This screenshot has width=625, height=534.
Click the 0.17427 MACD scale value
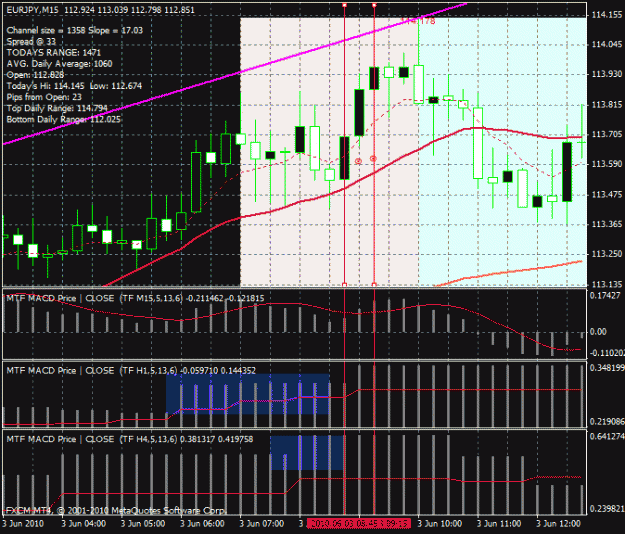point(605,296)
